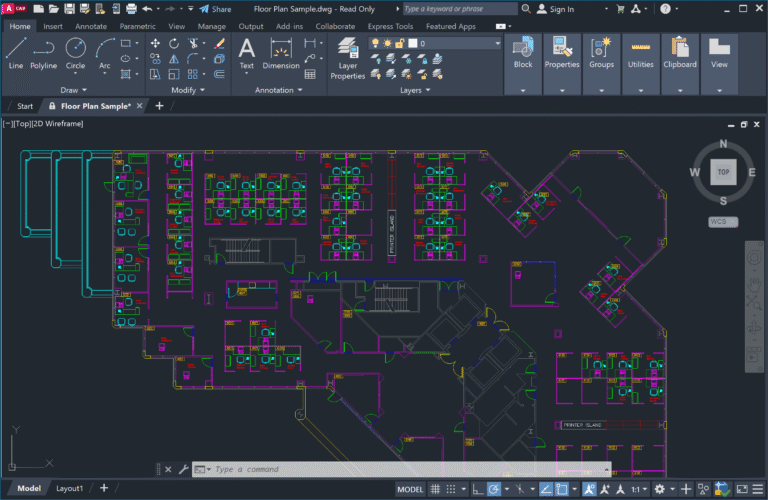Screen dimensions: 768x500
Task: Open the Clipboard panel button
Action: 679,64
